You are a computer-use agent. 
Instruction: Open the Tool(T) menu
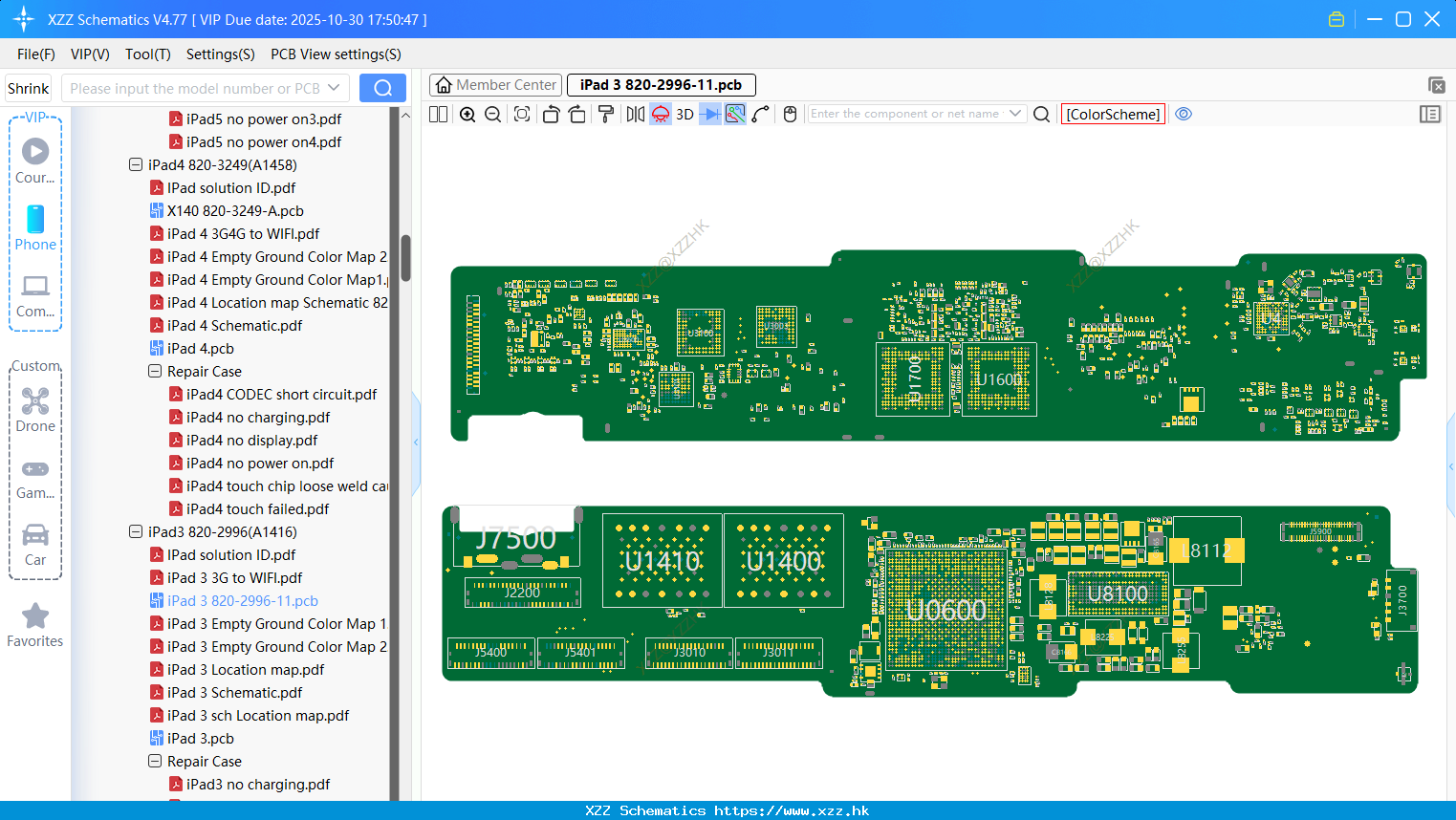point(148,54)
